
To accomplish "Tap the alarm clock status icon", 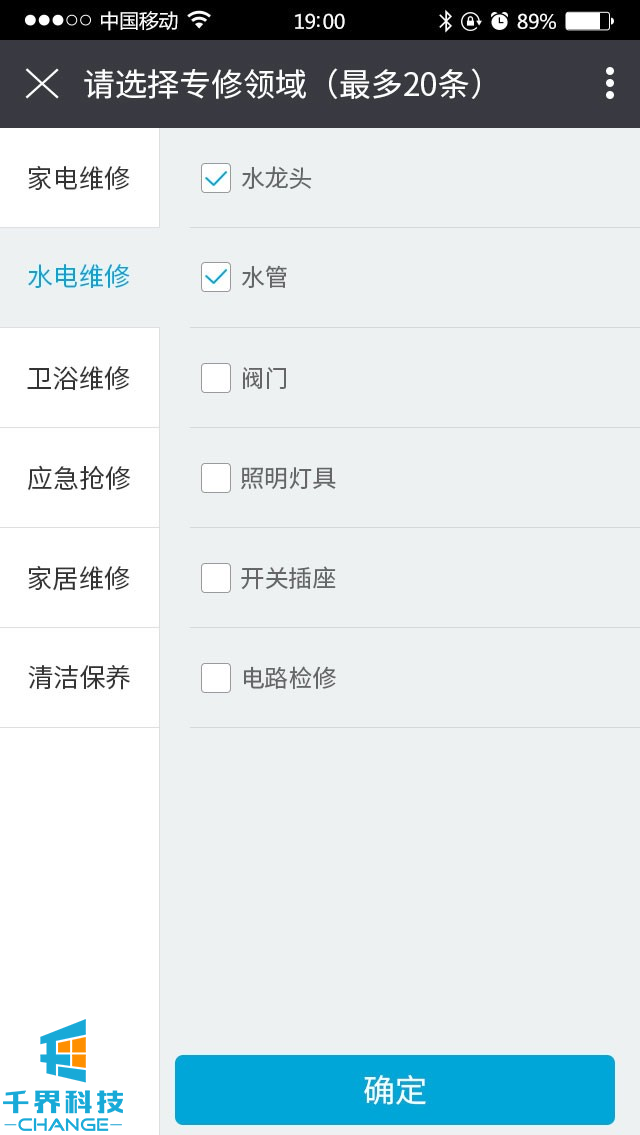I will click(x=499, y=21).
